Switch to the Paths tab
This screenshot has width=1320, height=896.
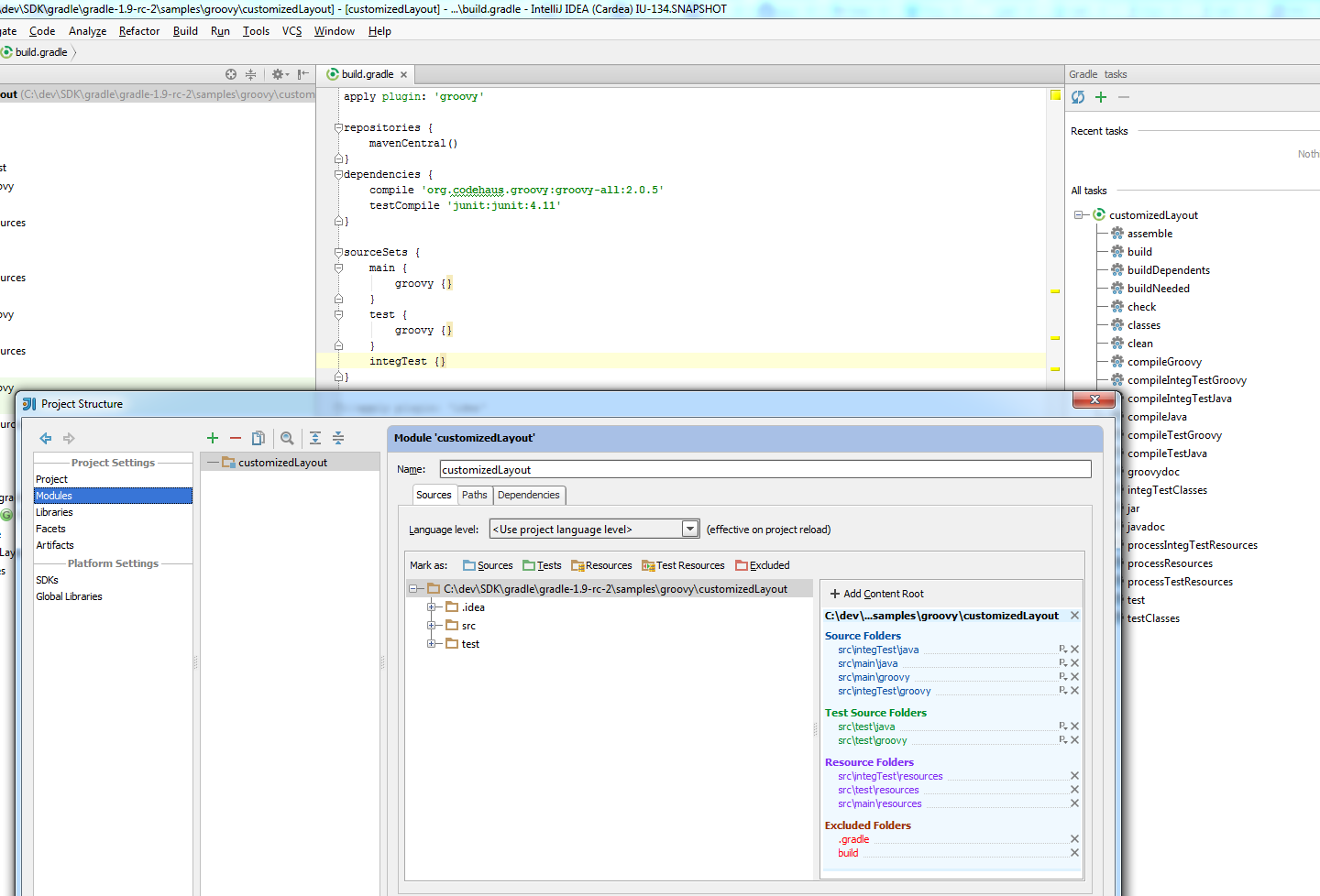coord(475,495)
